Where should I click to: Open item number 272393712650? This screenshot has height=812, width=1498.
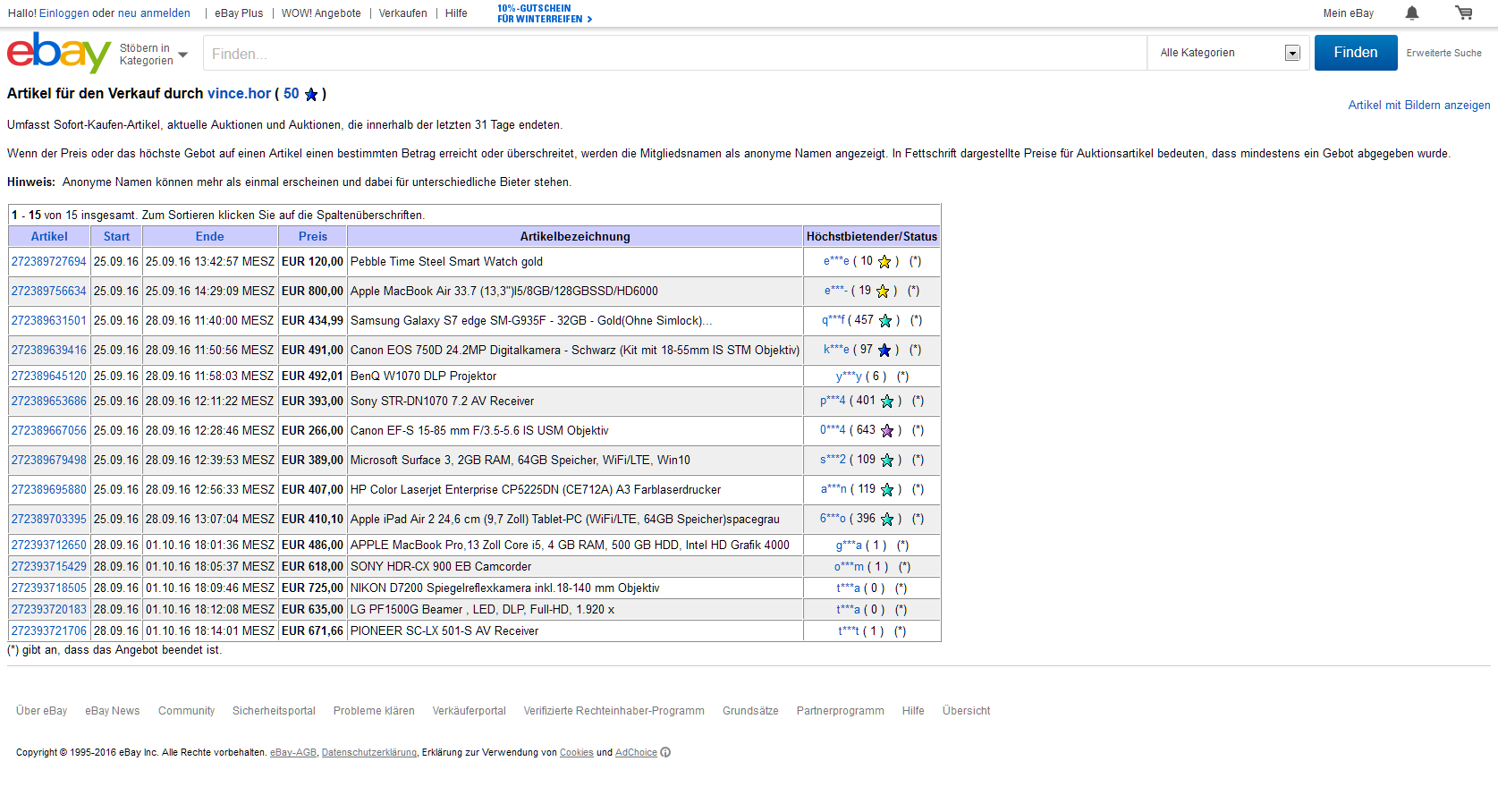tap(49, 546)
